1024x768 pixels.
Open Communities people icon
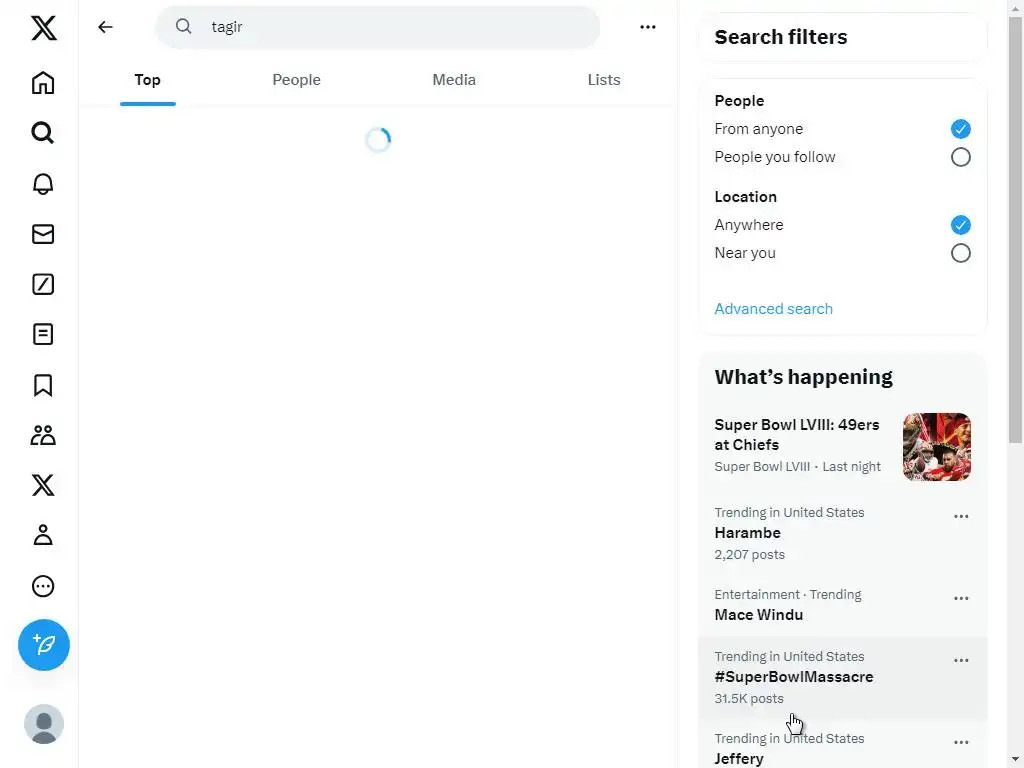(x=43, y=435)
